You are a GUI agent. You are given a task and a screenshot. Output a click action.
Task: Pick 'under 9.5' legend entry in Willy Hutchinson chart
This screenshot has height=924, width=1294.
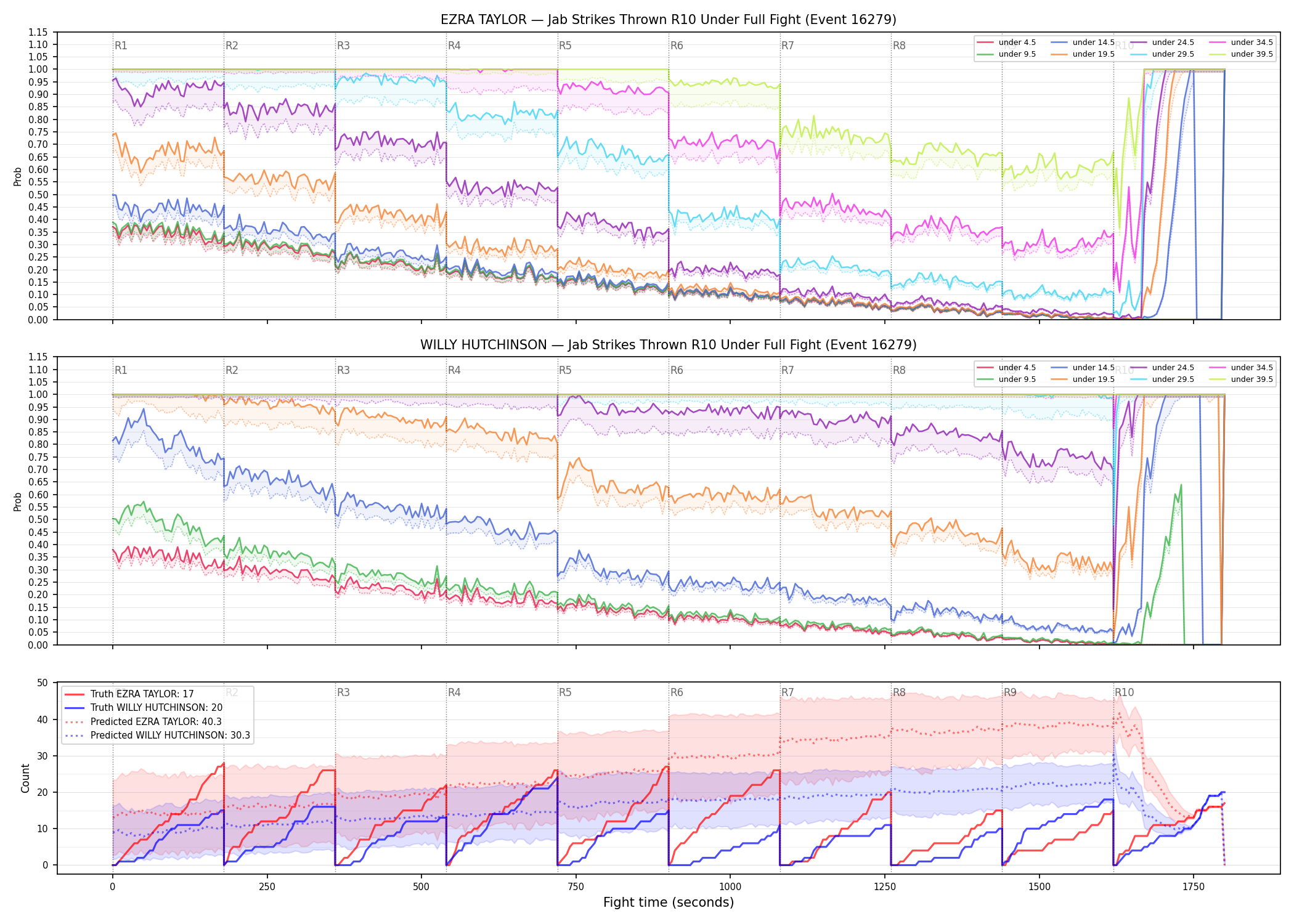pos(1006,379)
